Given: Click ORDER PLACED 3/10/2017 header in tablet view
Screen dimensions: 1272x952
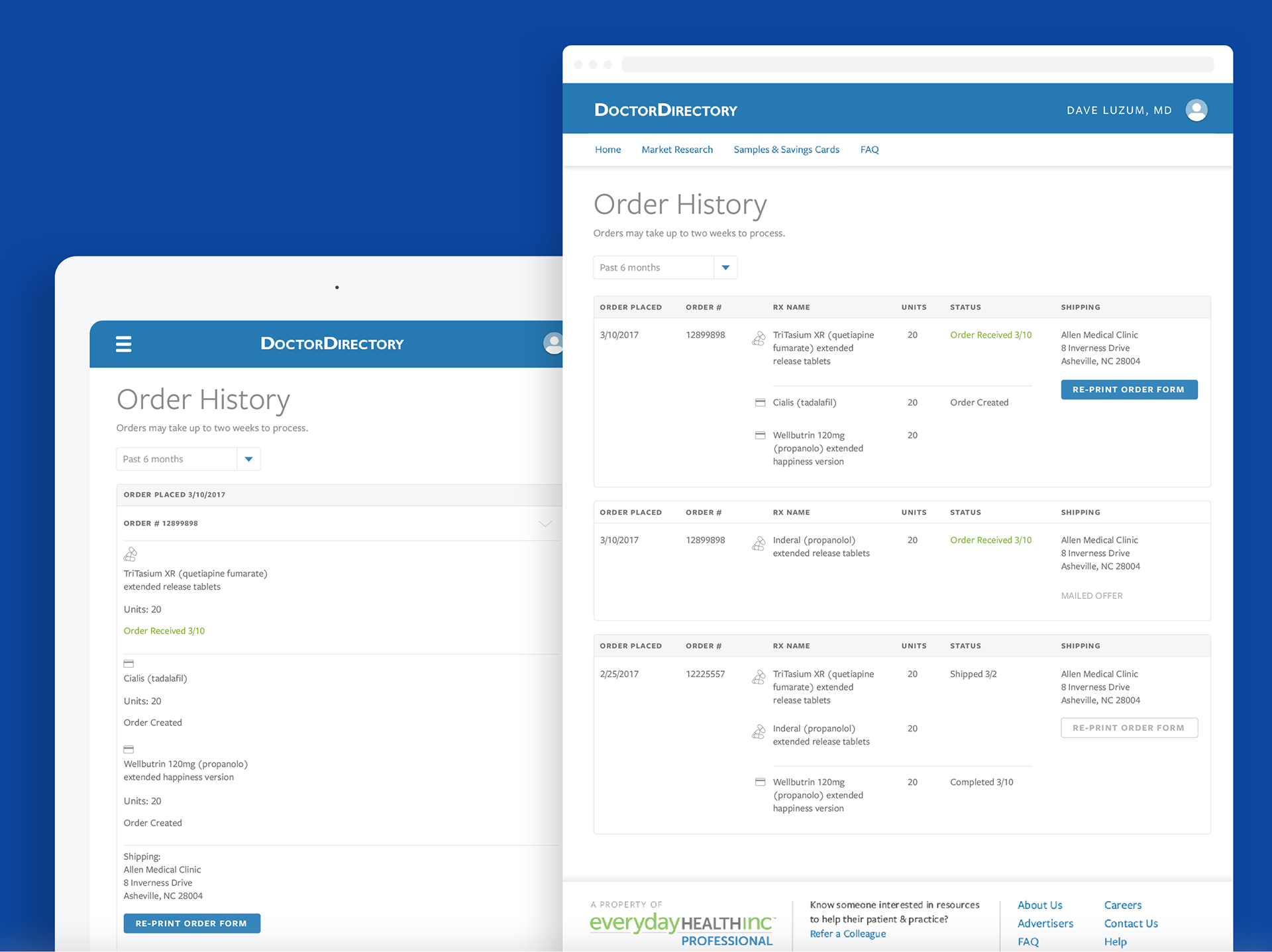Looking at the screenshot, I should click(174, 495).
